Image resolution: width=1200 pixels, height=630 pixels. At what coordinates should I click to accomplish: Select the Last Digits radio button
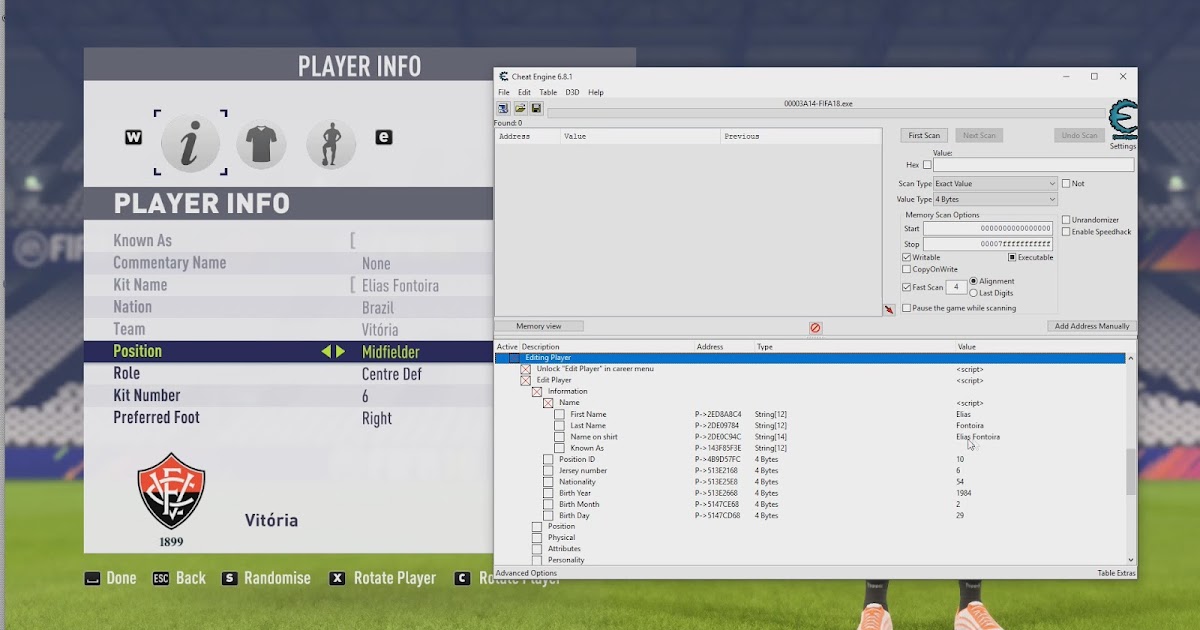pyautogui.click(x=973, y=293)
